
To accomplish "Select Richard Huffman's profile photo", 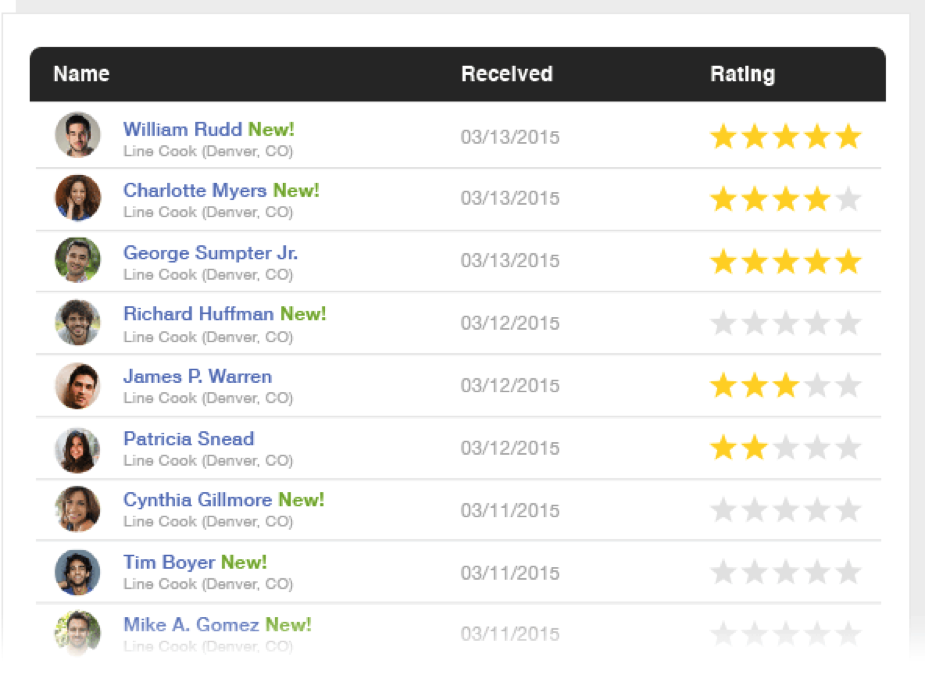I will pyautogui.click(x=77, y=322).
